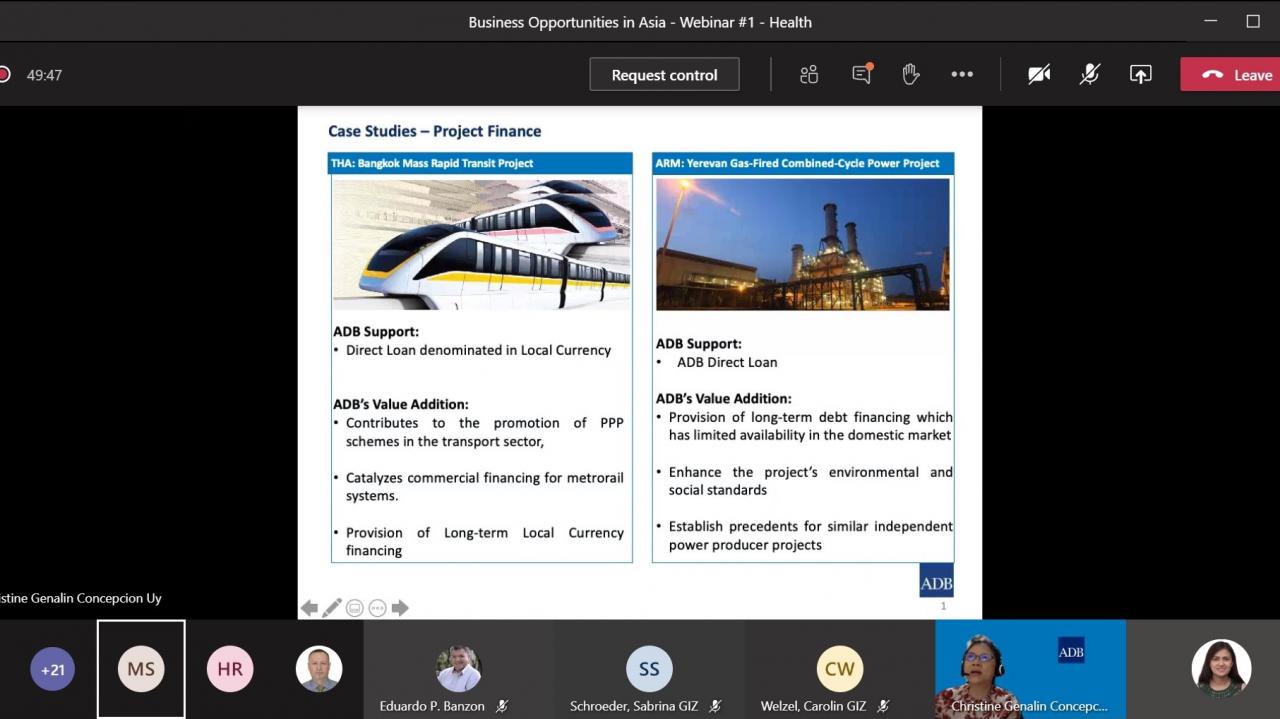Minimize the Teams meeting window

point(1211,21)
